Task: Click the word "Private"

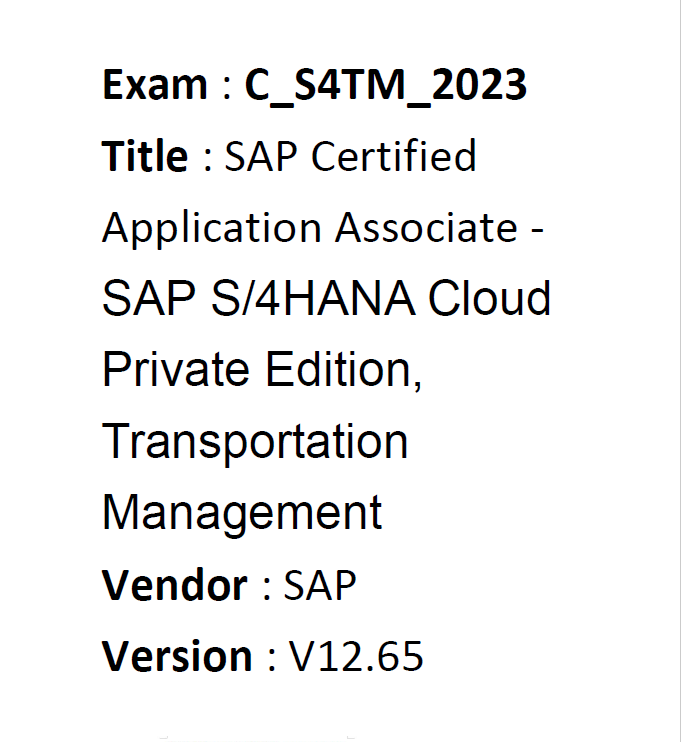Action: [176, 369]
